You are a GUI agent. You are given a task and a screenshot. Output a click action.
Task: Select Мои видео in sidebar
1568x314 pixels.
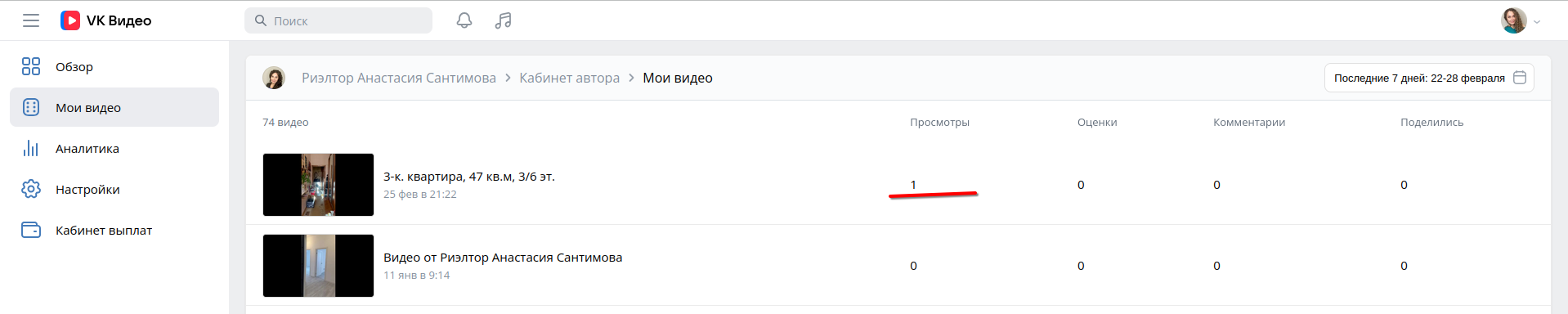coord(114,107)
